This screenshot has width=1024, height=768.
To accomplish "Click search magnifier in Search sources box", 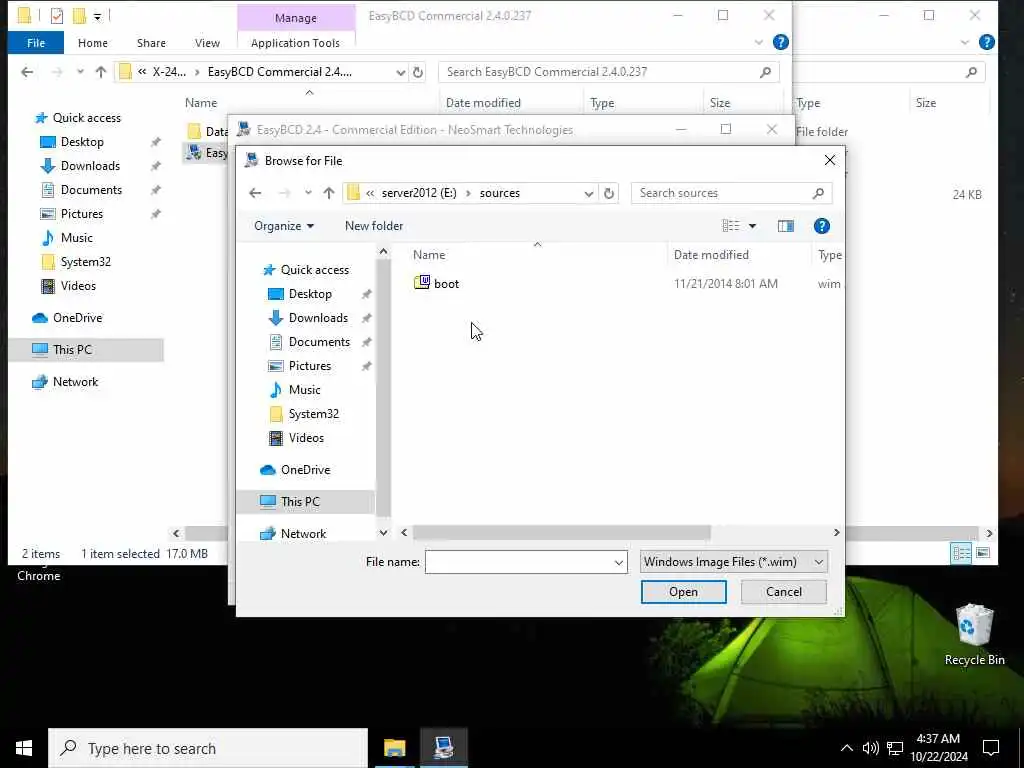I will [x=818, y=193].
